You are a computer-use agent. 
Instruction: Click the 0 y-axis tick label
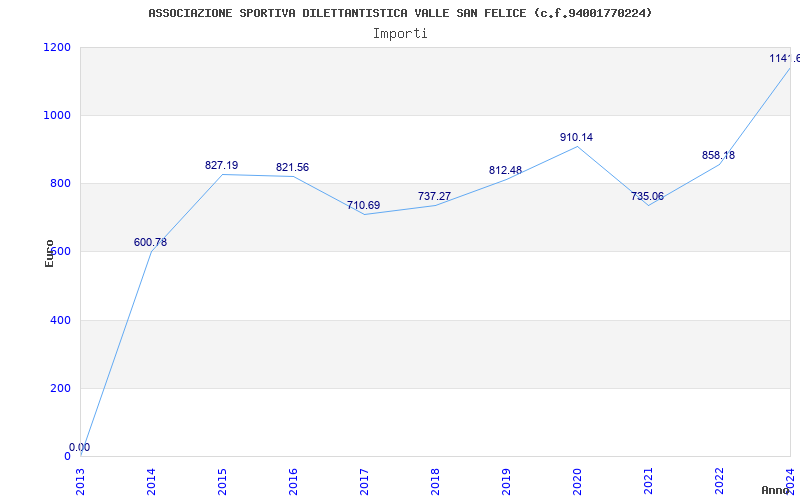click(67, 457)
